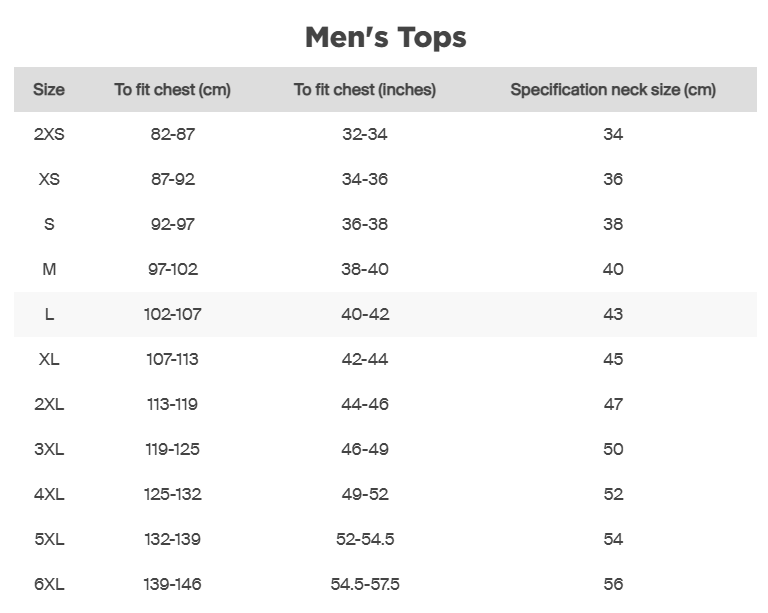Click the To fit chest (inches) header
This screenshot has height=613, width=768.
[x=365, y=90]
